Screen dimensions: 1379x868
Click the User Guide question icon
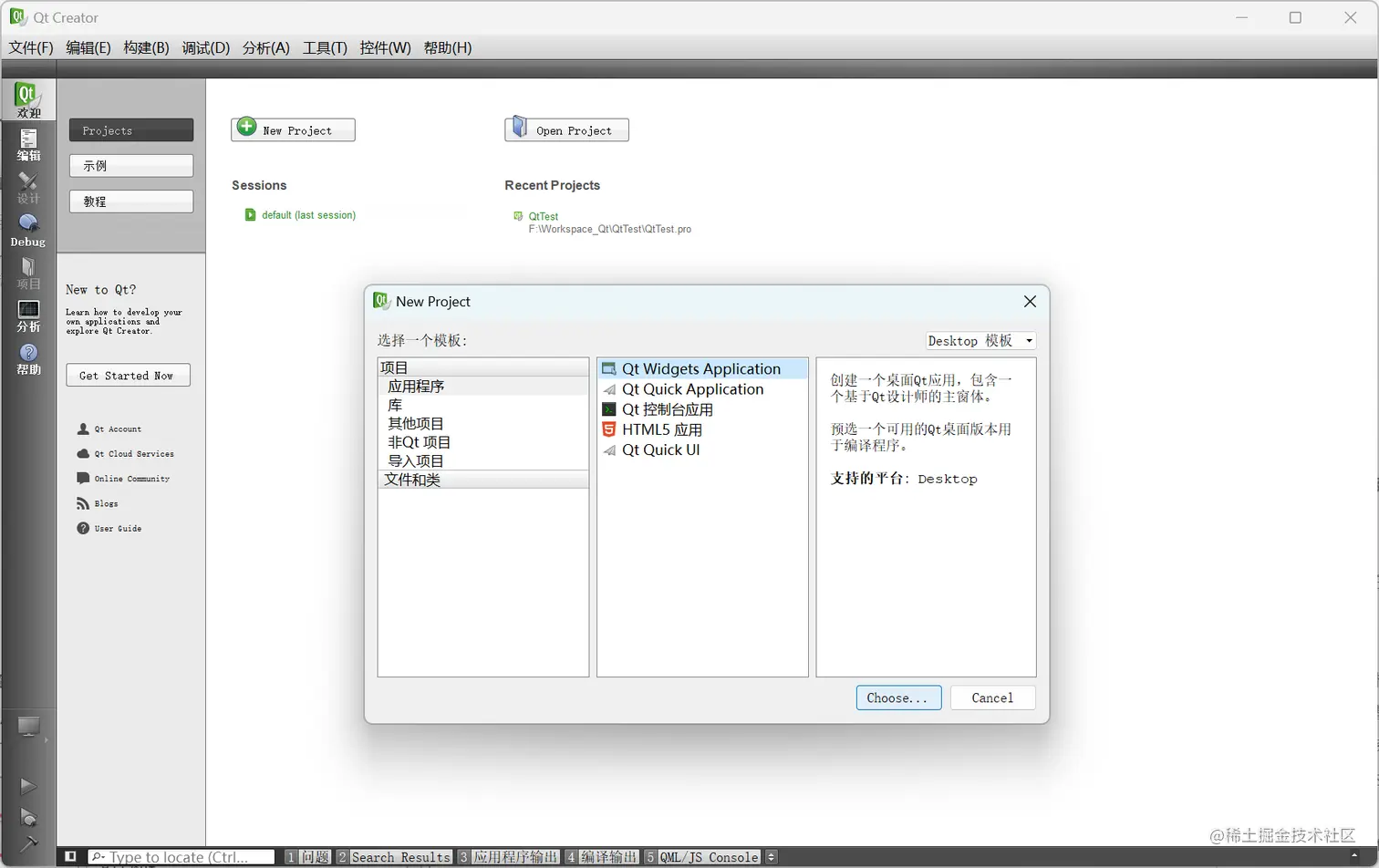tap(83, 528)
